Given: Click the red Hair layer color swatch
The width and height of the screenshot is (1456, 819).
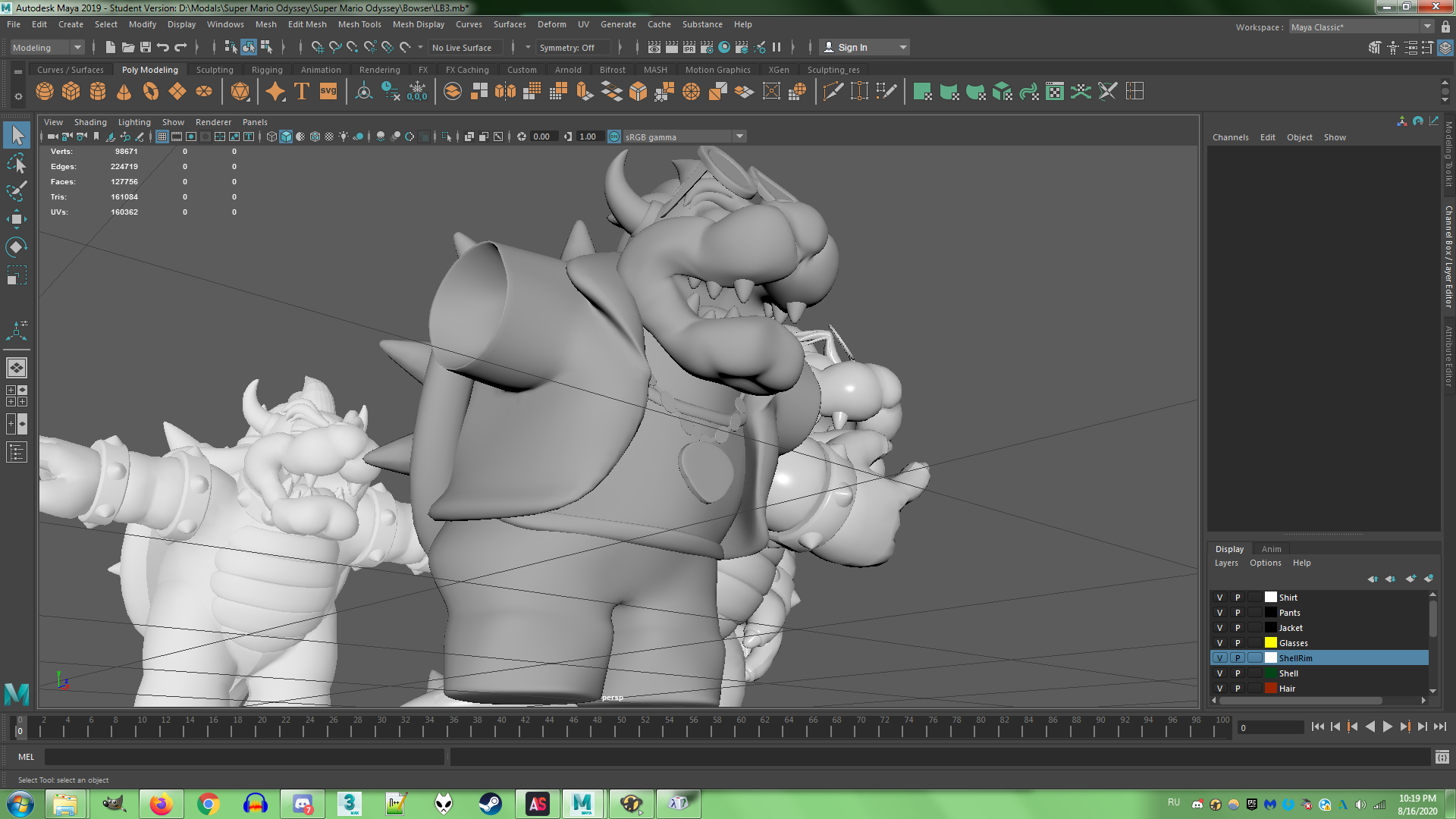Looking at the screenshot, I should pyautogui.click(x=1271, y=689).
